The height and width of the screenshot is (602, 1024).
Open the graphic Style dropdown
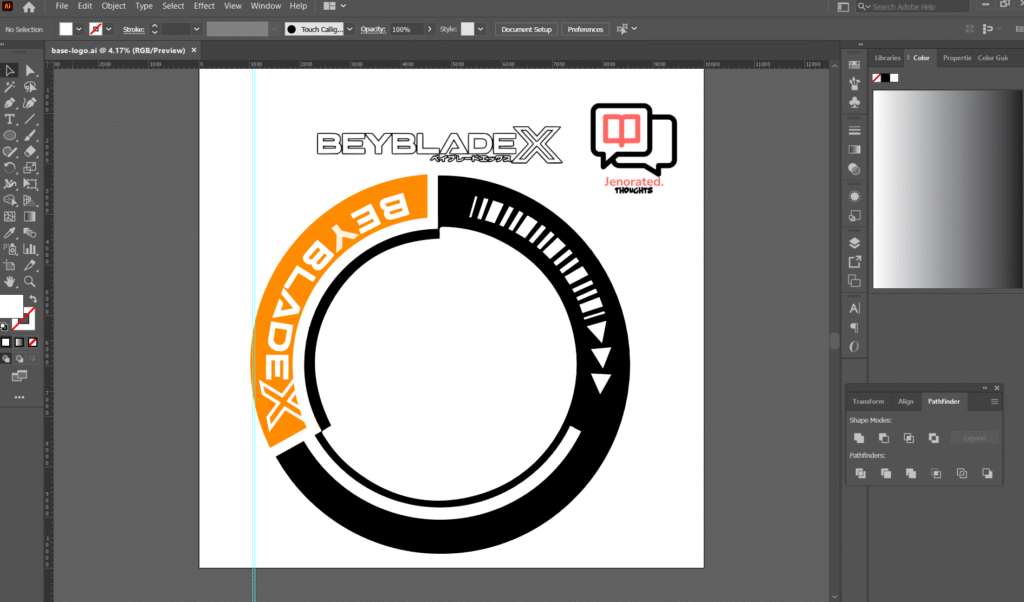(480, 29)
